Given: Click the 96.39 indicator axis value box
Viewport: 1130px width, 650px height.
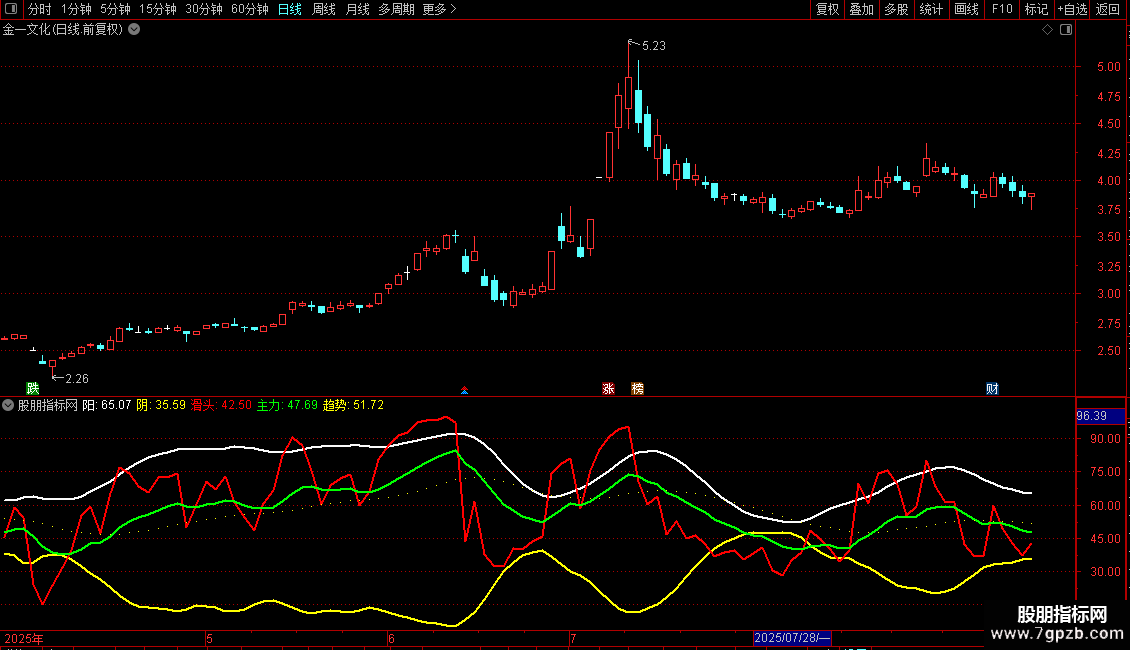Looking at the screenshot, I should tap(1100, 416).
